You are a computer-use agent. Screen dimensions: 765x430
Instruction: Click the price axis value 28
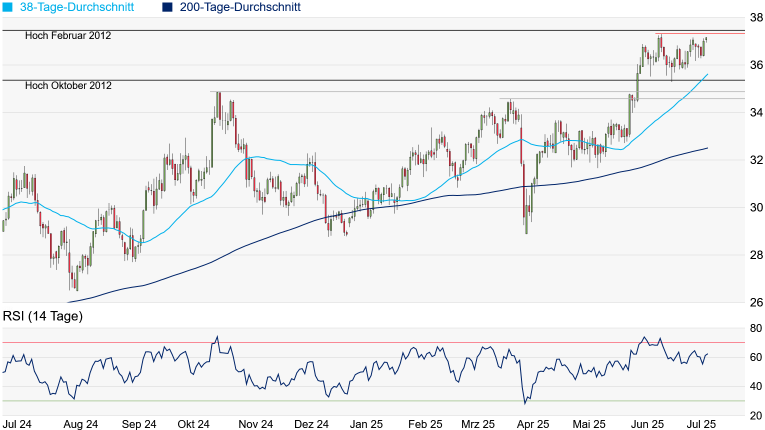(757, 255)
